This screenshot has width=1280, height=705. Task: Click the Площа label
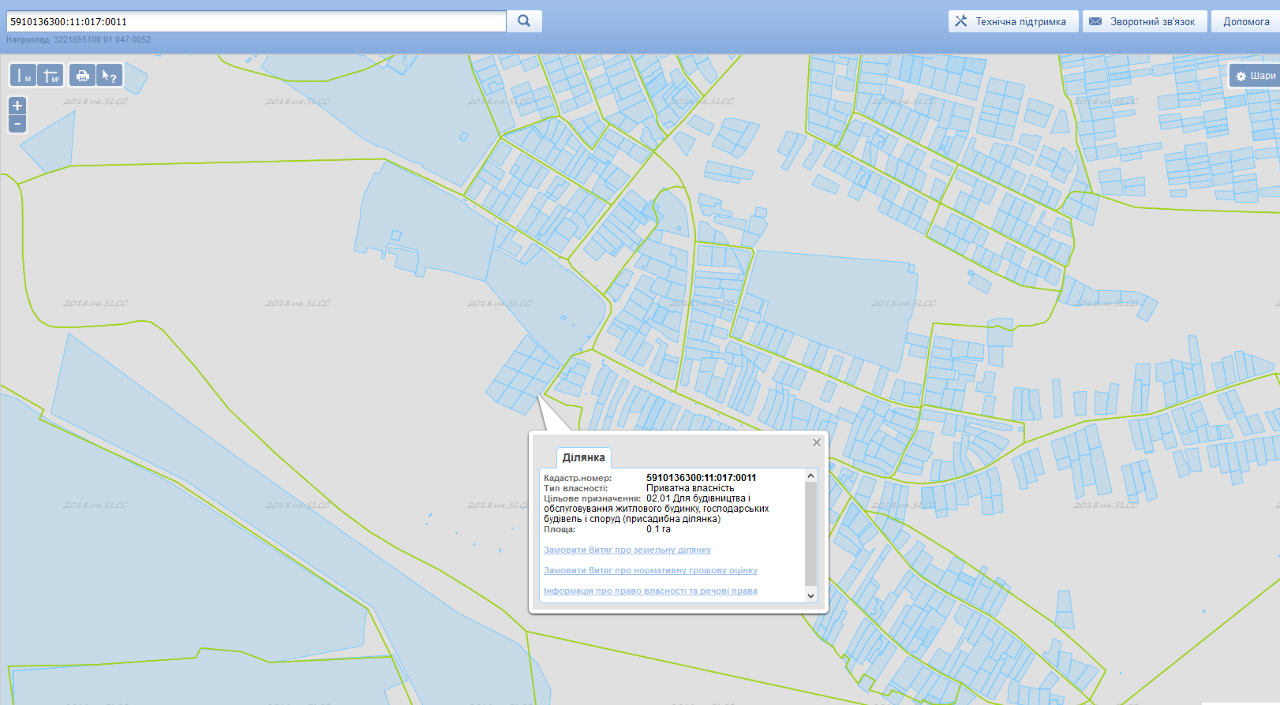(560, 529)
